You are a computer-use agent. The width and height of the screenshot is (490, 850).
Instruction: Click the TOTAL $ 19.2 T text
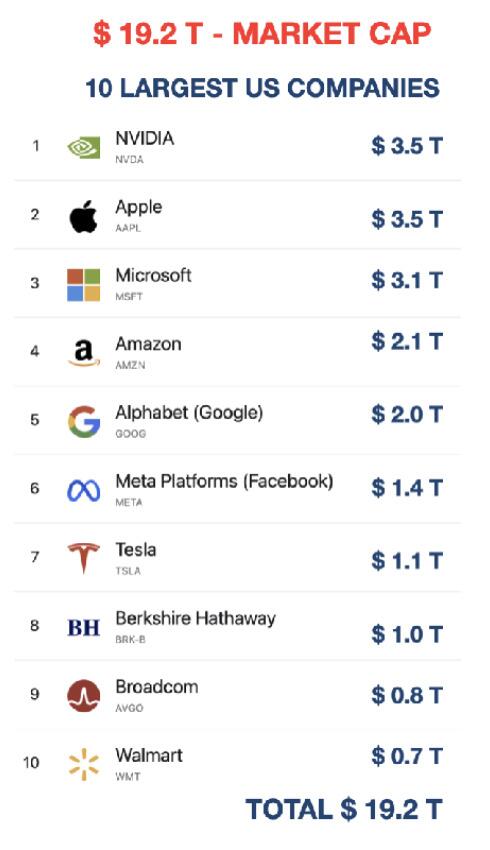[345, 809]
